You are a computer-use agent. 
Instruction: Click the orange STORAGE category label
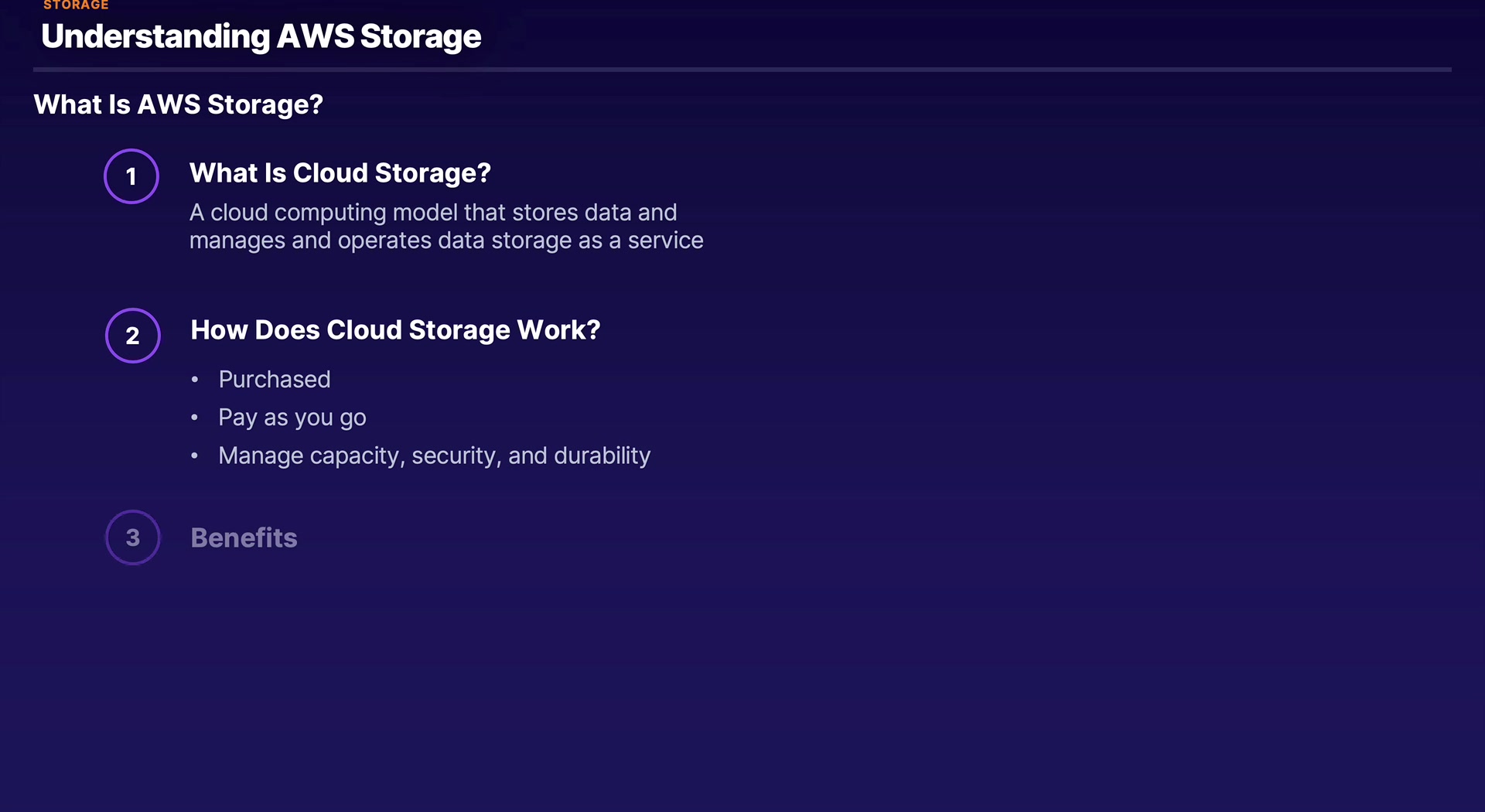coord(76,5)
